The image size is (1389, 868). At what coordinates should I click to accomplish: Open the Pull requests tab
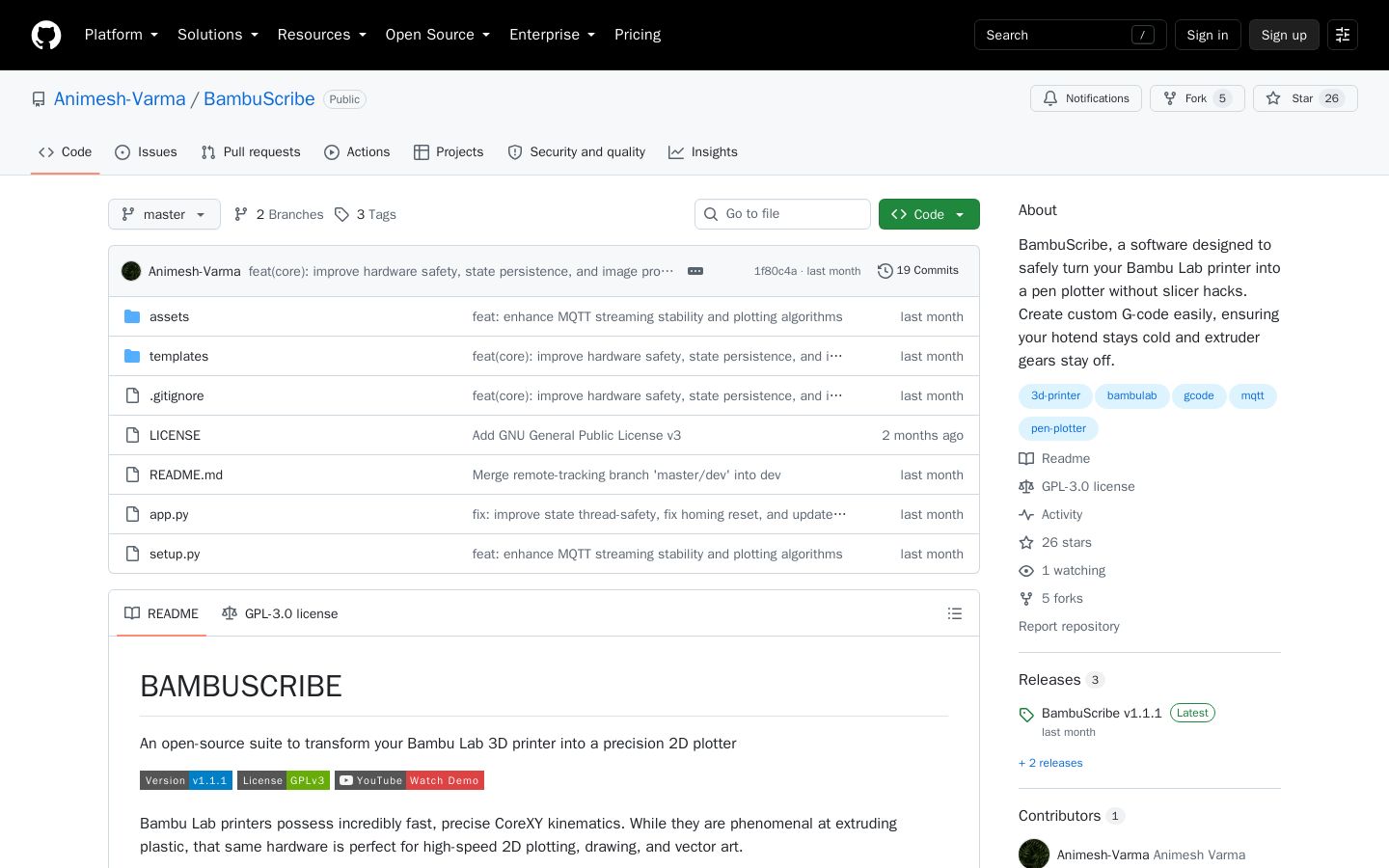(251, 152)
